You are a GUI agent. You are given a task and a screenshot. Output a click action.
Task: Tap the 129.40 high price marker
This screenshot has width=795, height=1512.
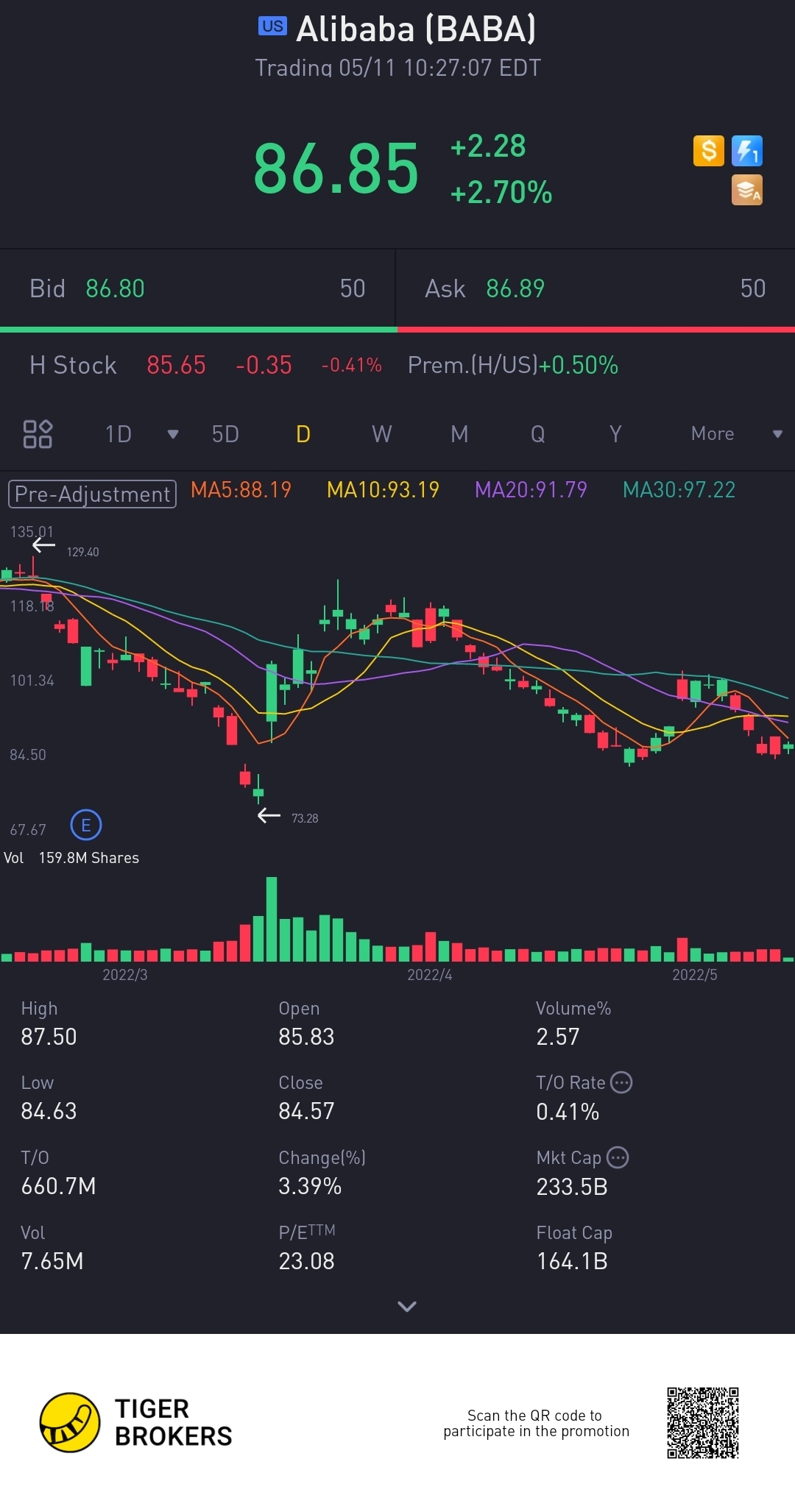(x=82, y=552)
